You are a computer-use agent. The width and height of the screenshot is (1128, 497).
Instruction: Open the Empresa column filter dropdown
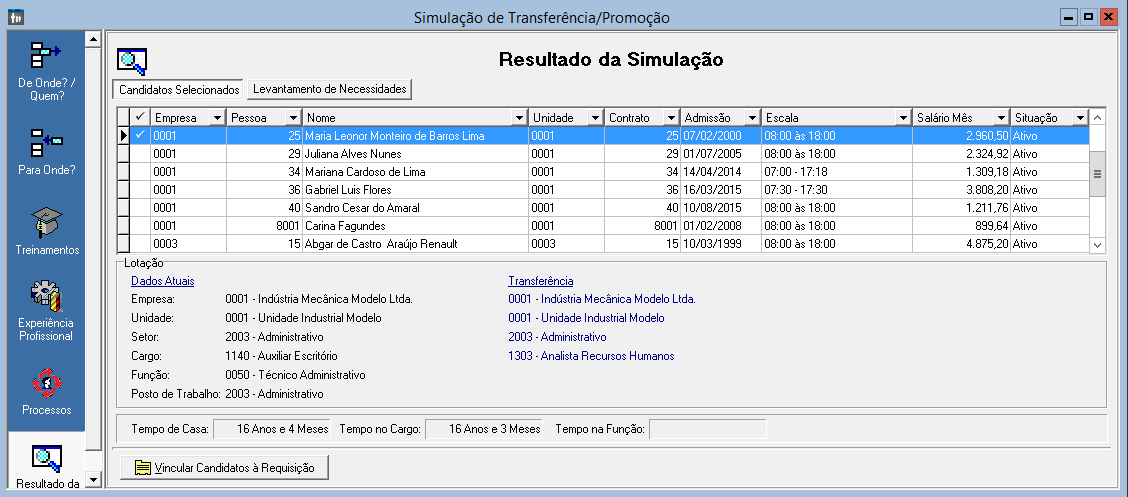pyautogui.click(x=217, y=118)
